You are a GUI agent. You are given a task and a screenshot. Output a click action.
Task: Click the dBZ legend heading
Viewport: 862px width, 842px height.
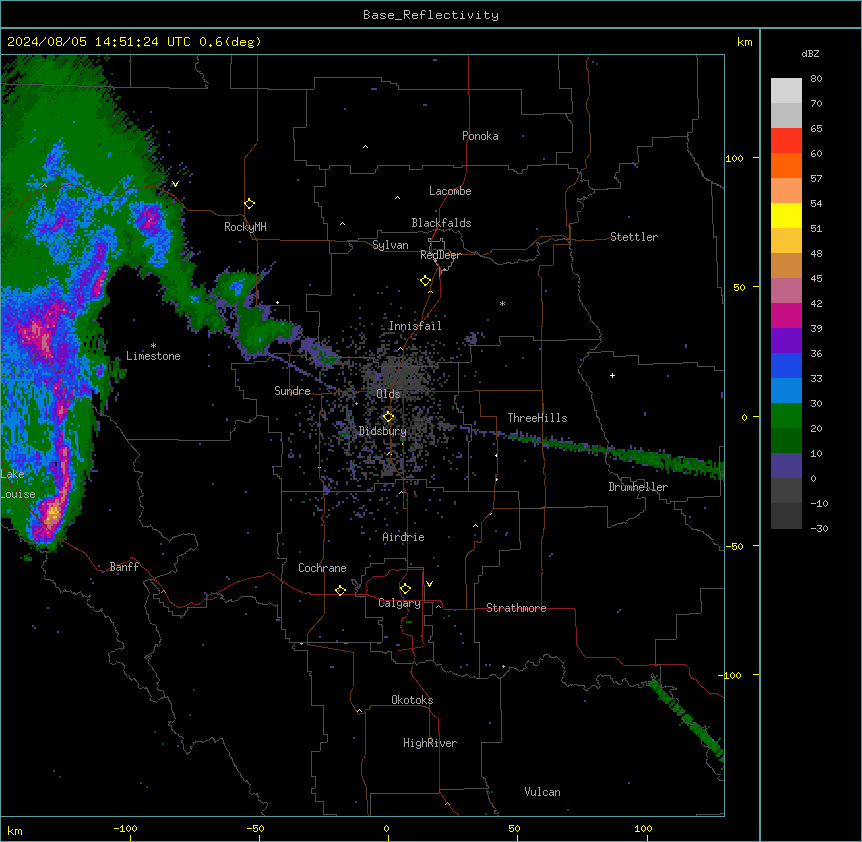(x=810, y=53)
